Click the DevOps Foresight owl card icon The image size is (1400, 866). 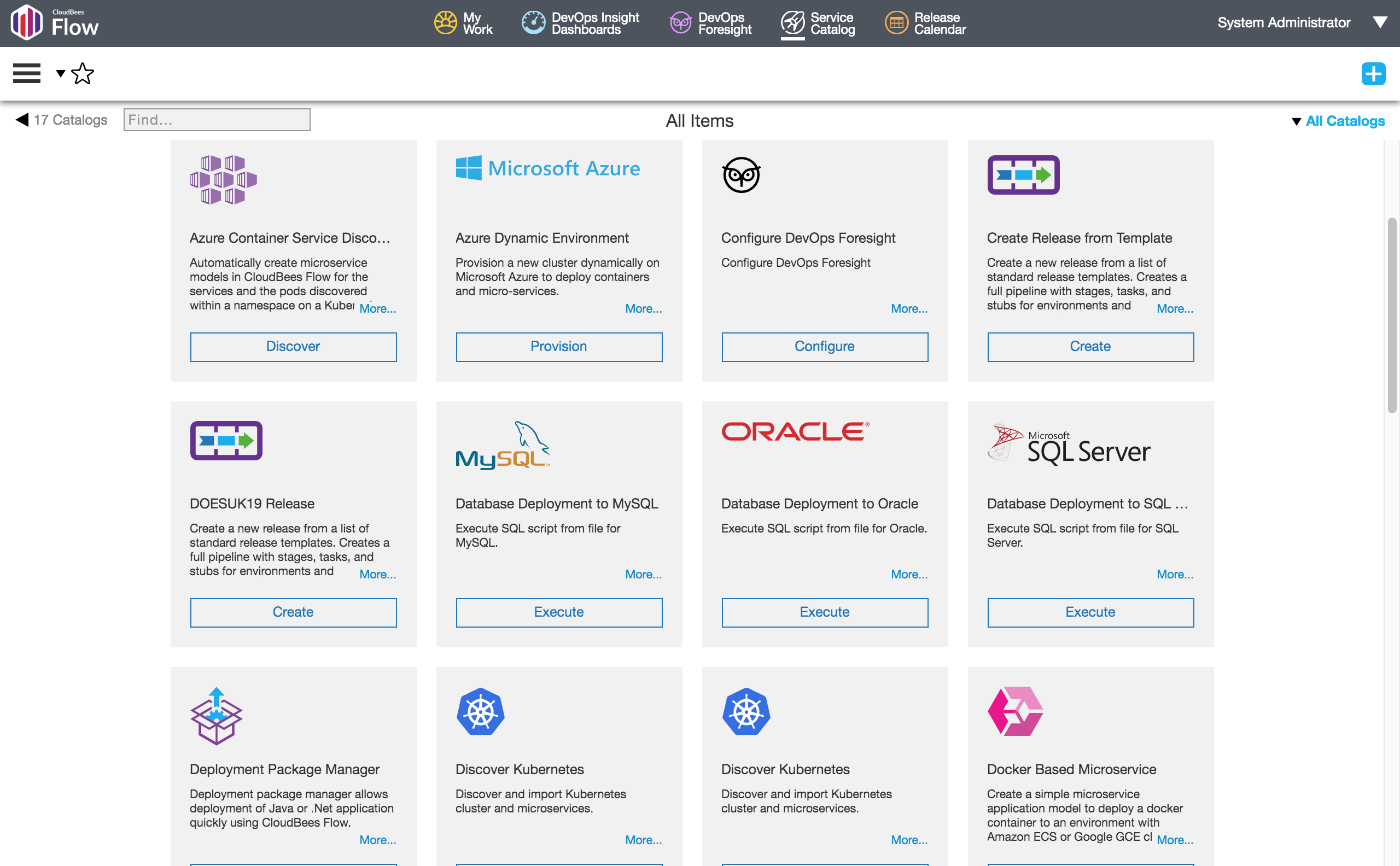(x=740, y=175)
